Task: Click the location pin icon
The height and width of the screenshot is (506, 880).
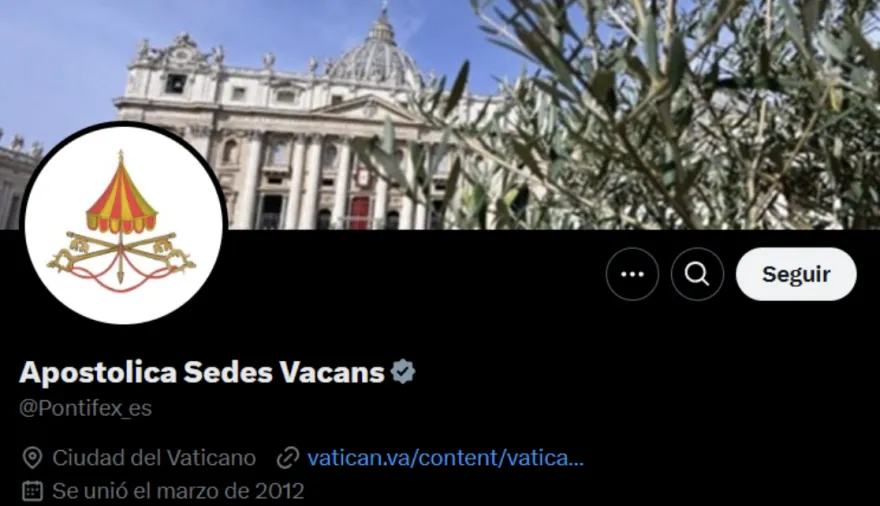Action: pos(33,458)
